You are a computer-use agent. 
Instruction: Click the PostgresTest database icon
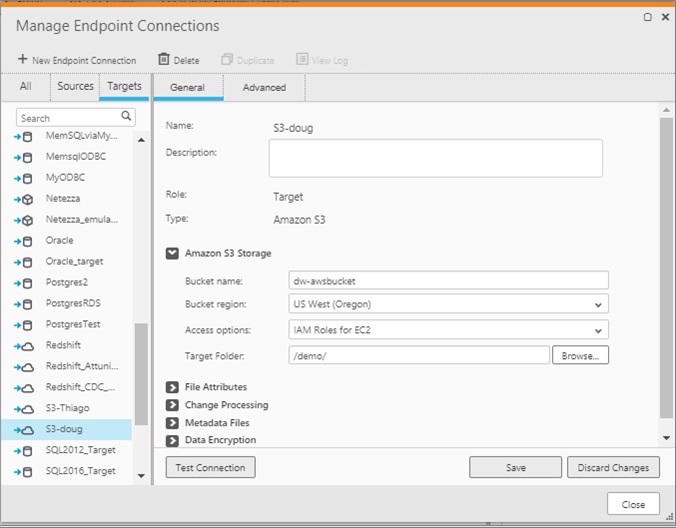pyautogui.click(x=27, y=325)
